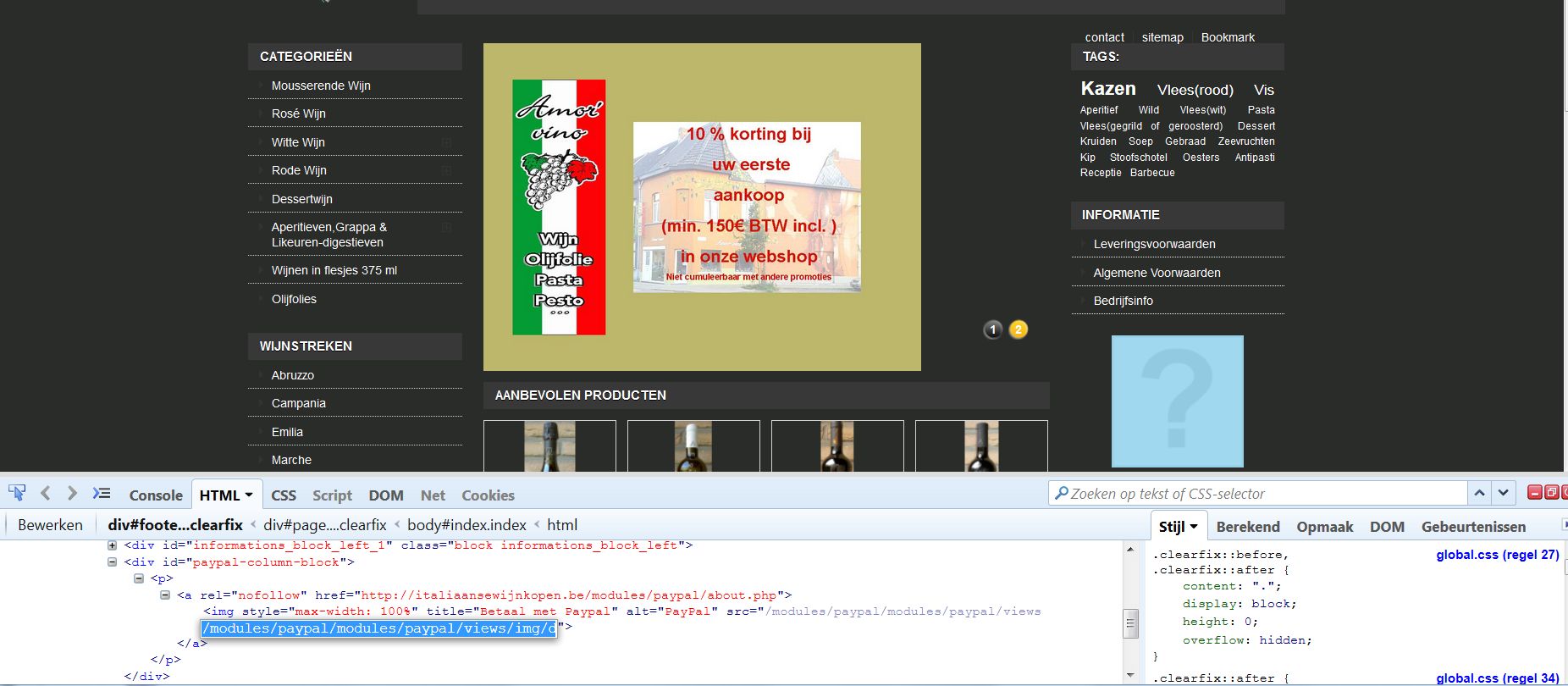
Task: Switch to the Console tab
Action: click(156, 495)
